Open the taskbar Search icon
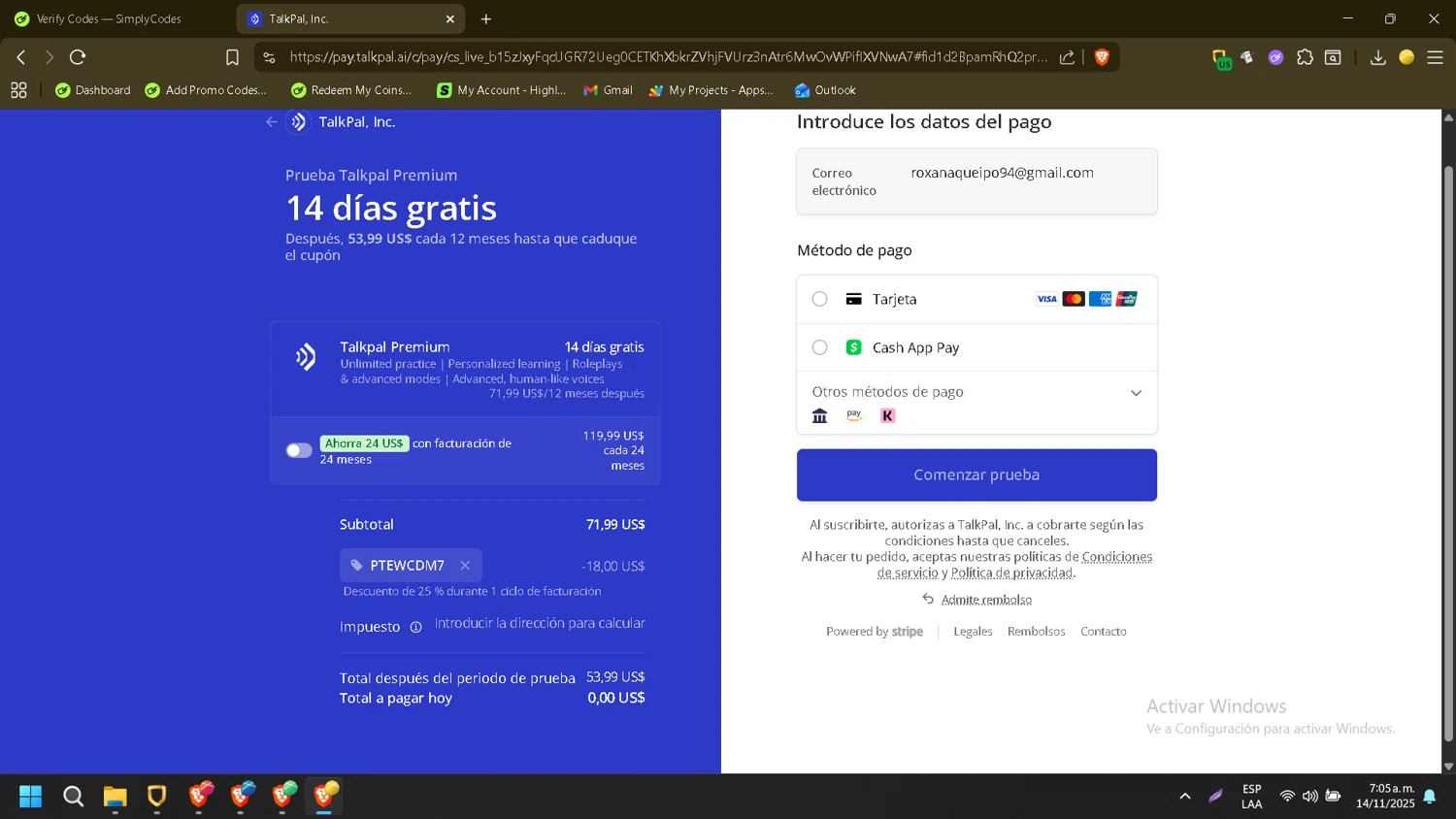The image size is (1456, 819). (73, 797)
